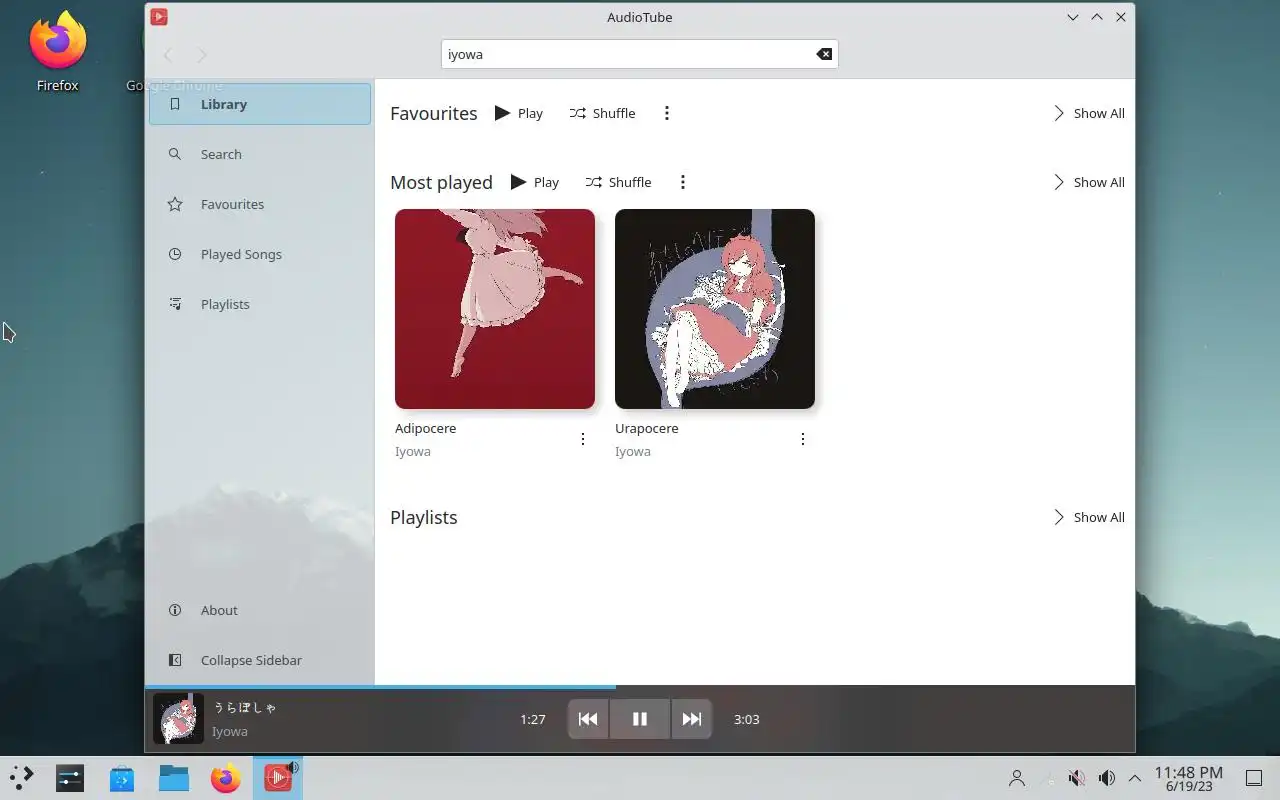
Task: Open the file manager from the taskbar
Action: [x=174, y=777]
